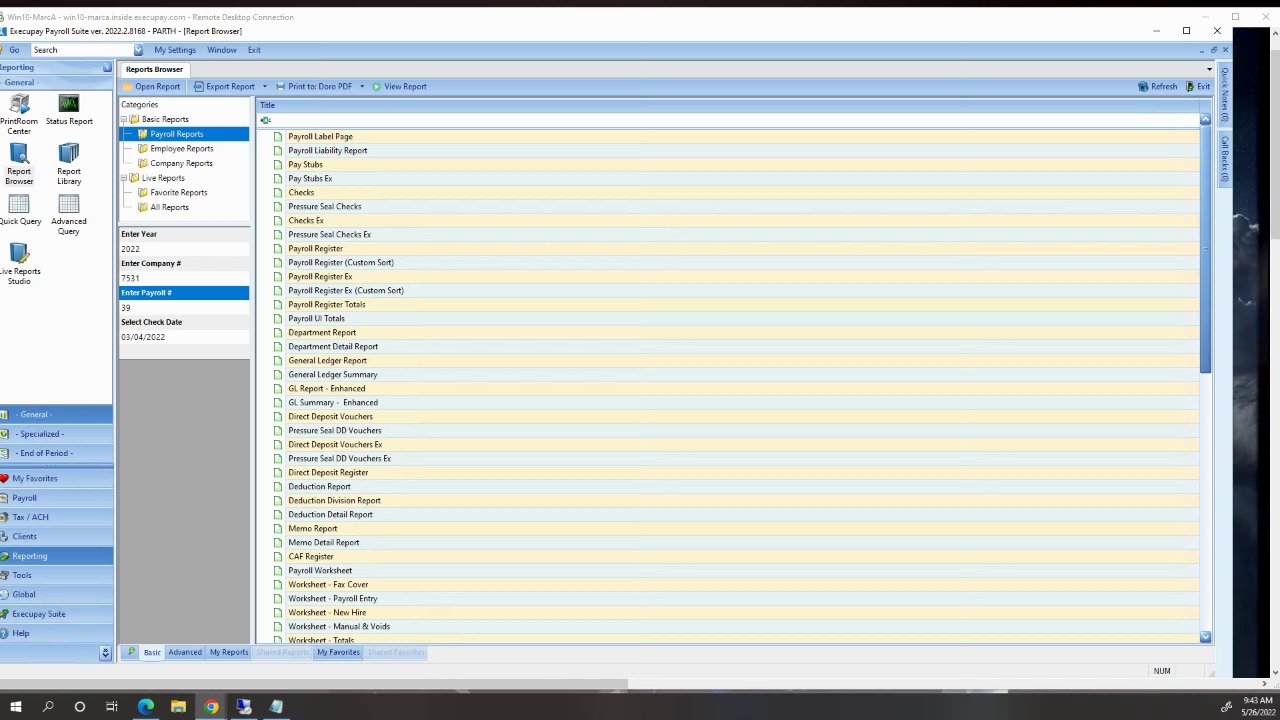The image size is (1280, 720).
Task: Click the Open Report toolbar button
Action: click(152, 87)
